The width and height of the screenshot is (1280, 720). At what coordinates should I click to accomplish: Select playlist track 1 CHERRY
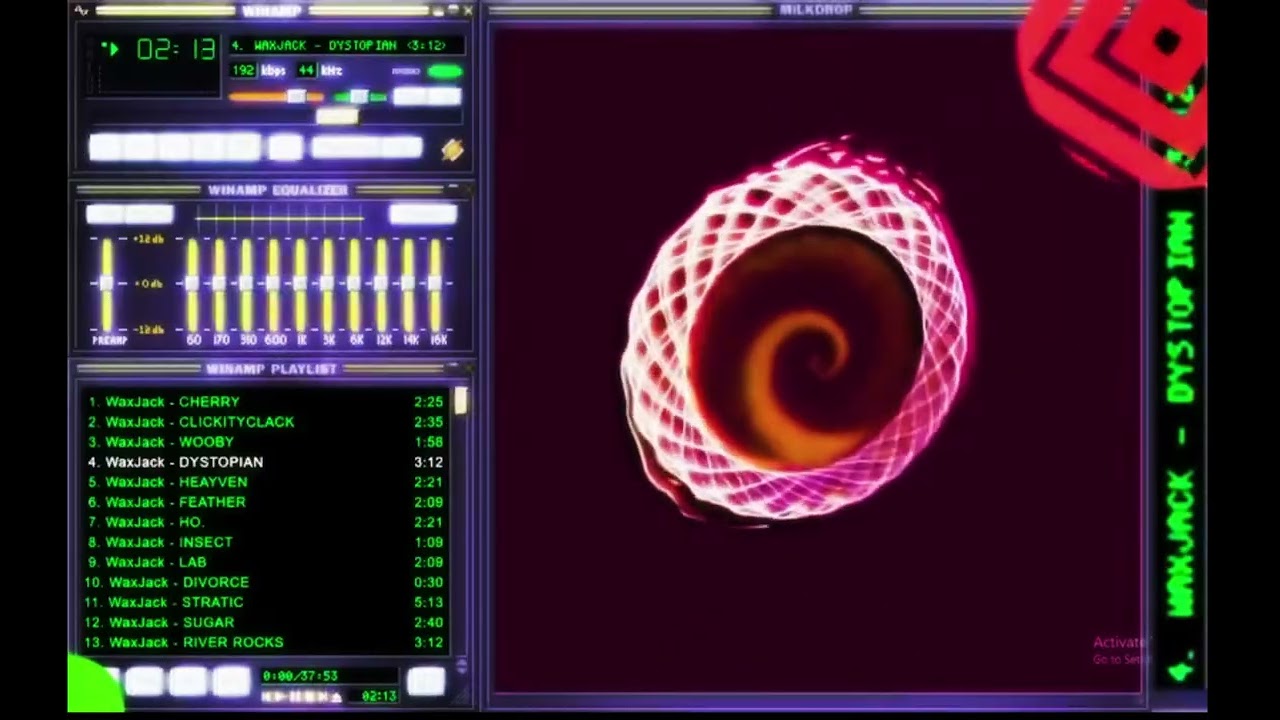tap(265, 402)
